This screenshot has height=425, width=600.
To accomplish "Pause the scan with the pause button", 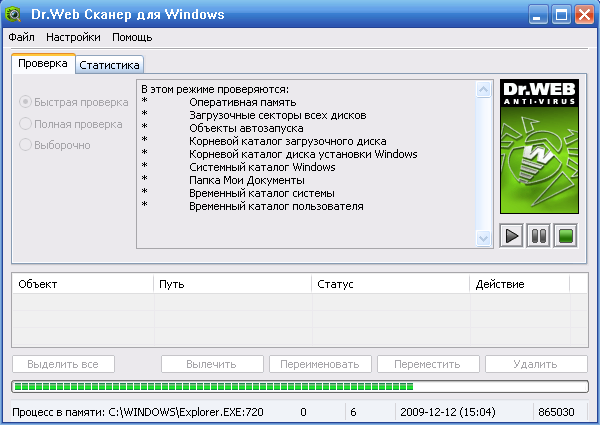I will tap(538, 236).
